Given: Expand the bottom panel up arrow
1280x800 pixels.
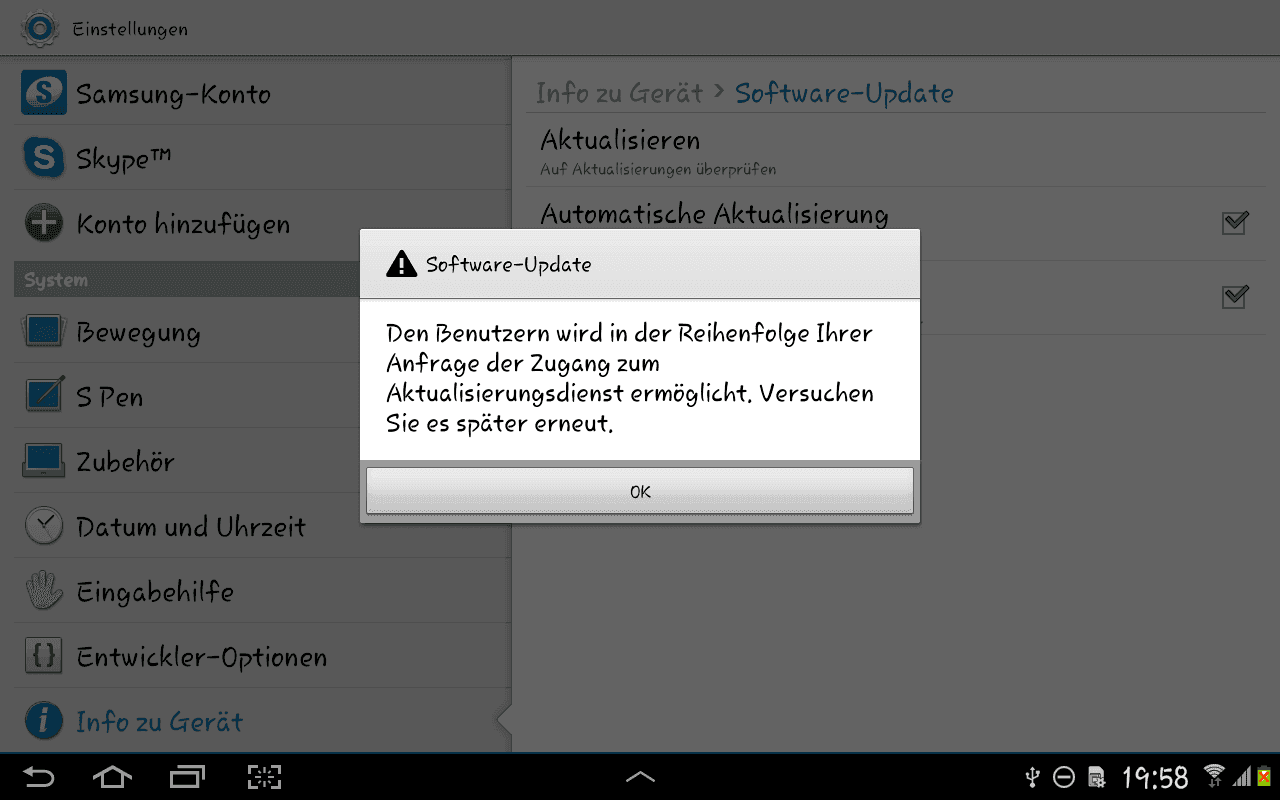Looking at the screenshot, I should point(640,776).
